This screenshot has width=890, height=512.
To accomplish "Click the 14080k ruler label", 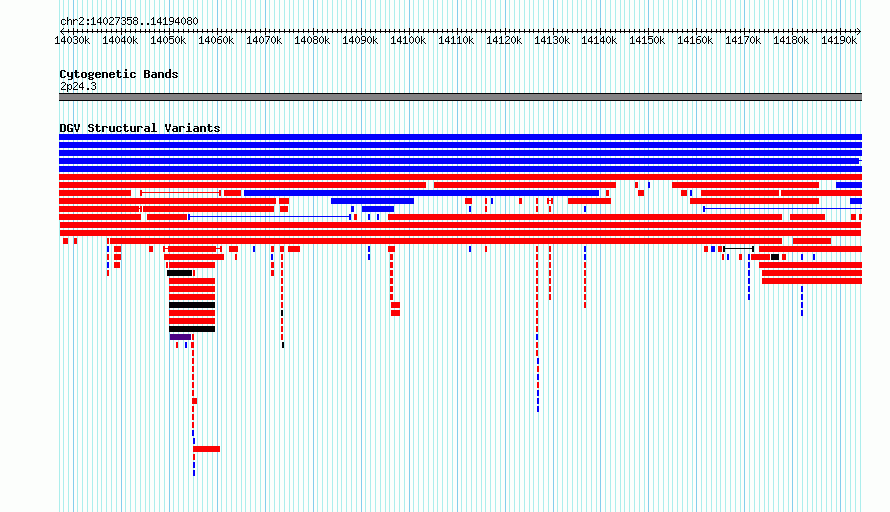I will point(312,40).
